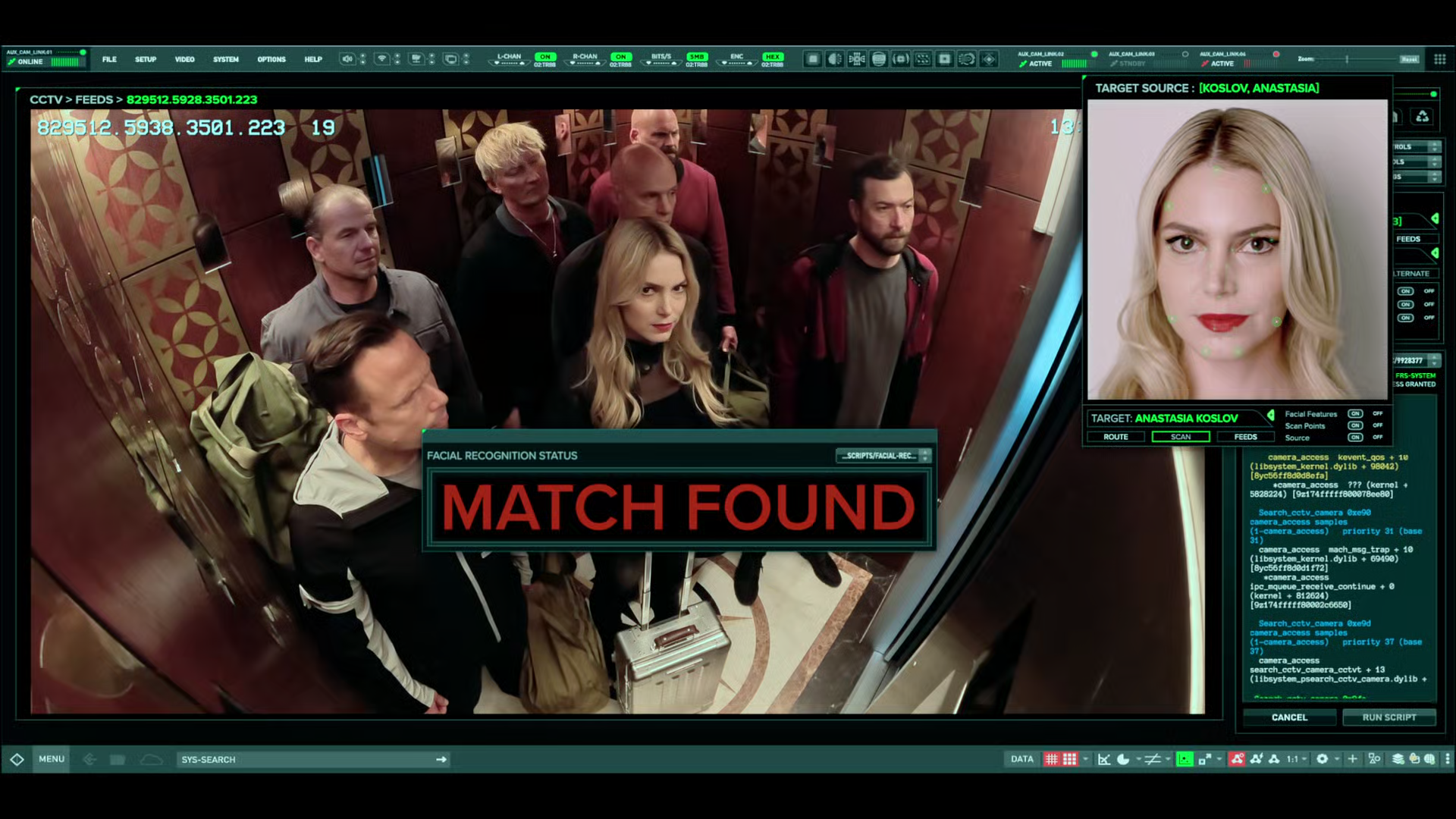Toggle Facial Features ON switch
Image resolution: width=1456 pixels, height=819 pixels.
tap(1355, 414)
